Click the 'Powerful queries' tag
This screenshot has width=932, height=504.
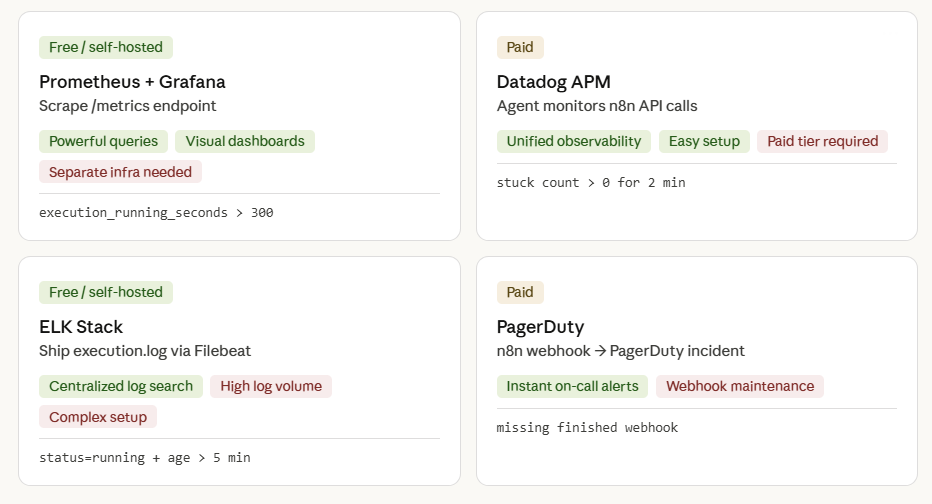coord(103,141)
